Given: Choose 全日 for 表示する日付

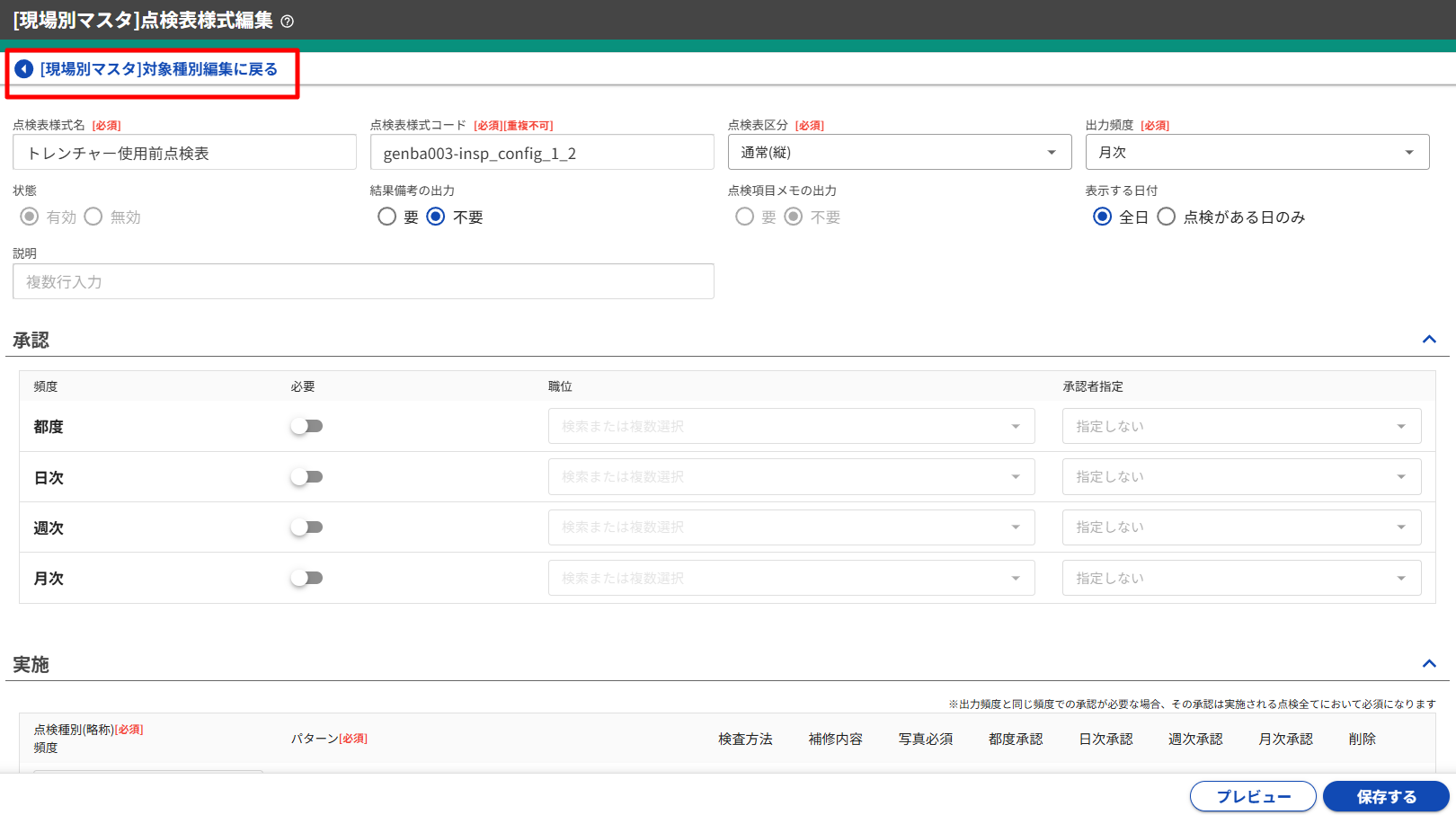Looking at the screenshot, I should point(1103,217).
